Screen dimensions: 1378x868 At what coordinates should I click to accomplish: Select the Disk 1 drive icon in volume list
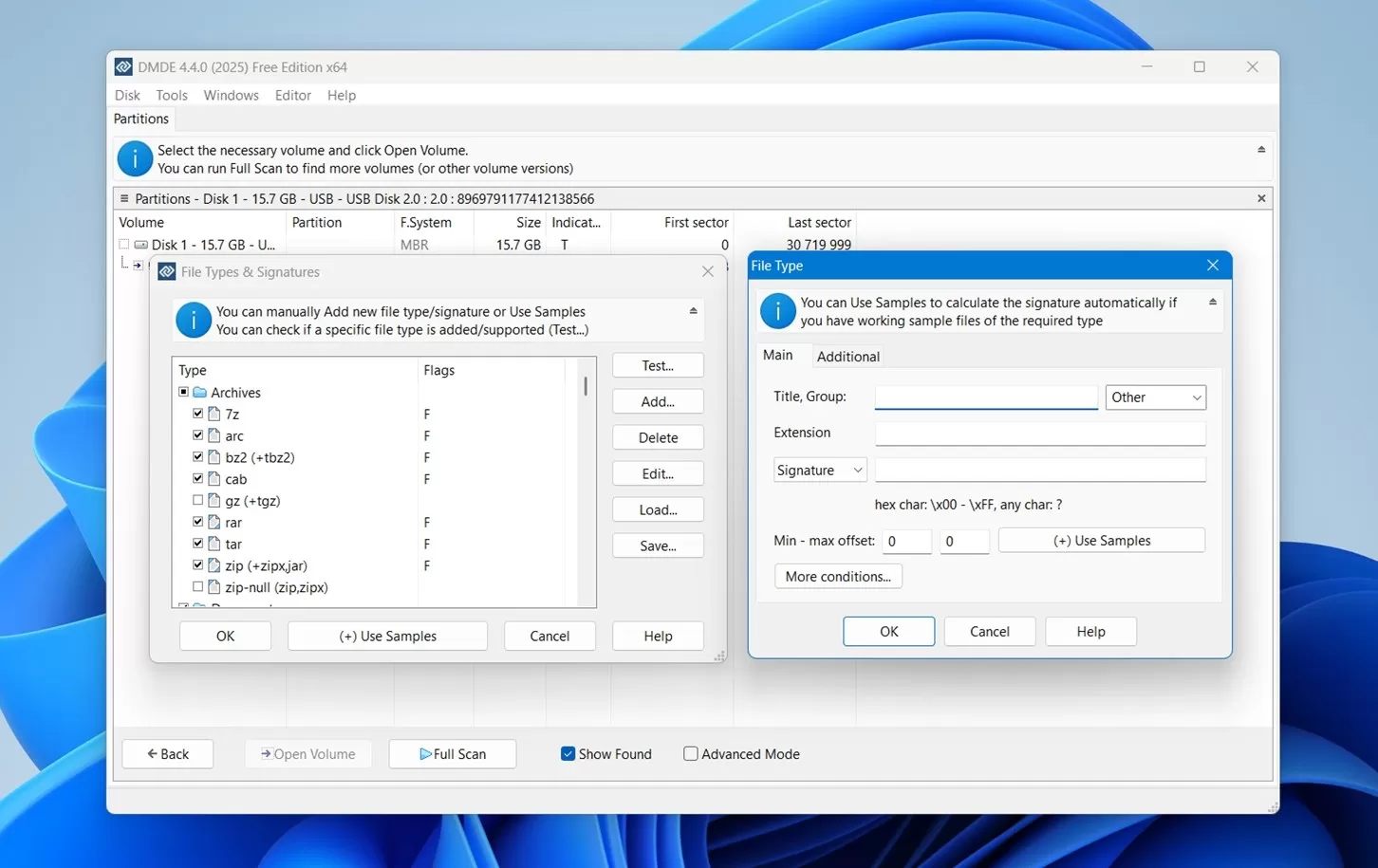(140, 244)
